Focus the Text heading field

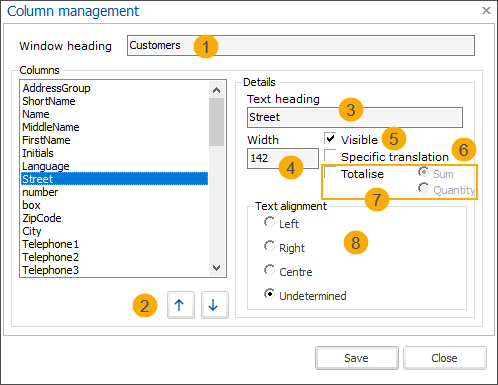coord(355,117)
